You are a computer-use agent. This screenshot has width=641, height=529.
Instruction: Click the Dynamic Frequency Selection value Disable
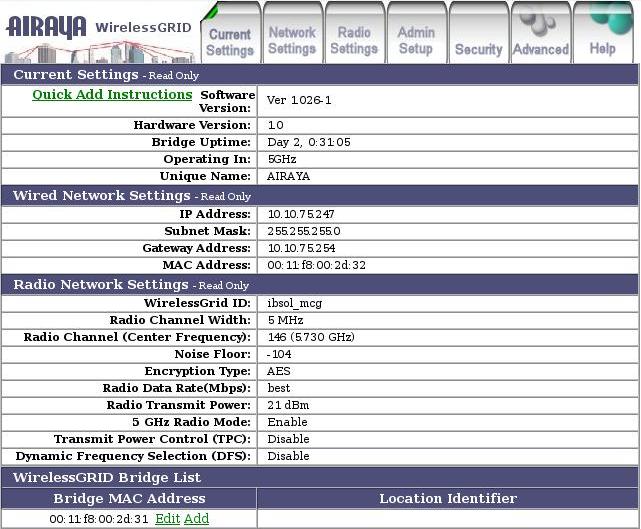(288, 456)
